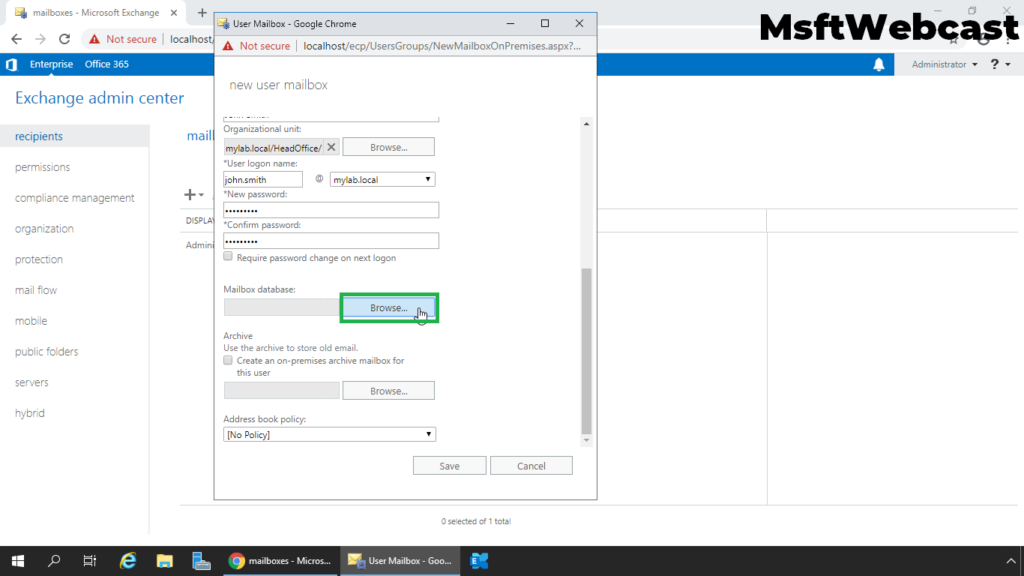Browse for Mailbox database

(389, 308)
